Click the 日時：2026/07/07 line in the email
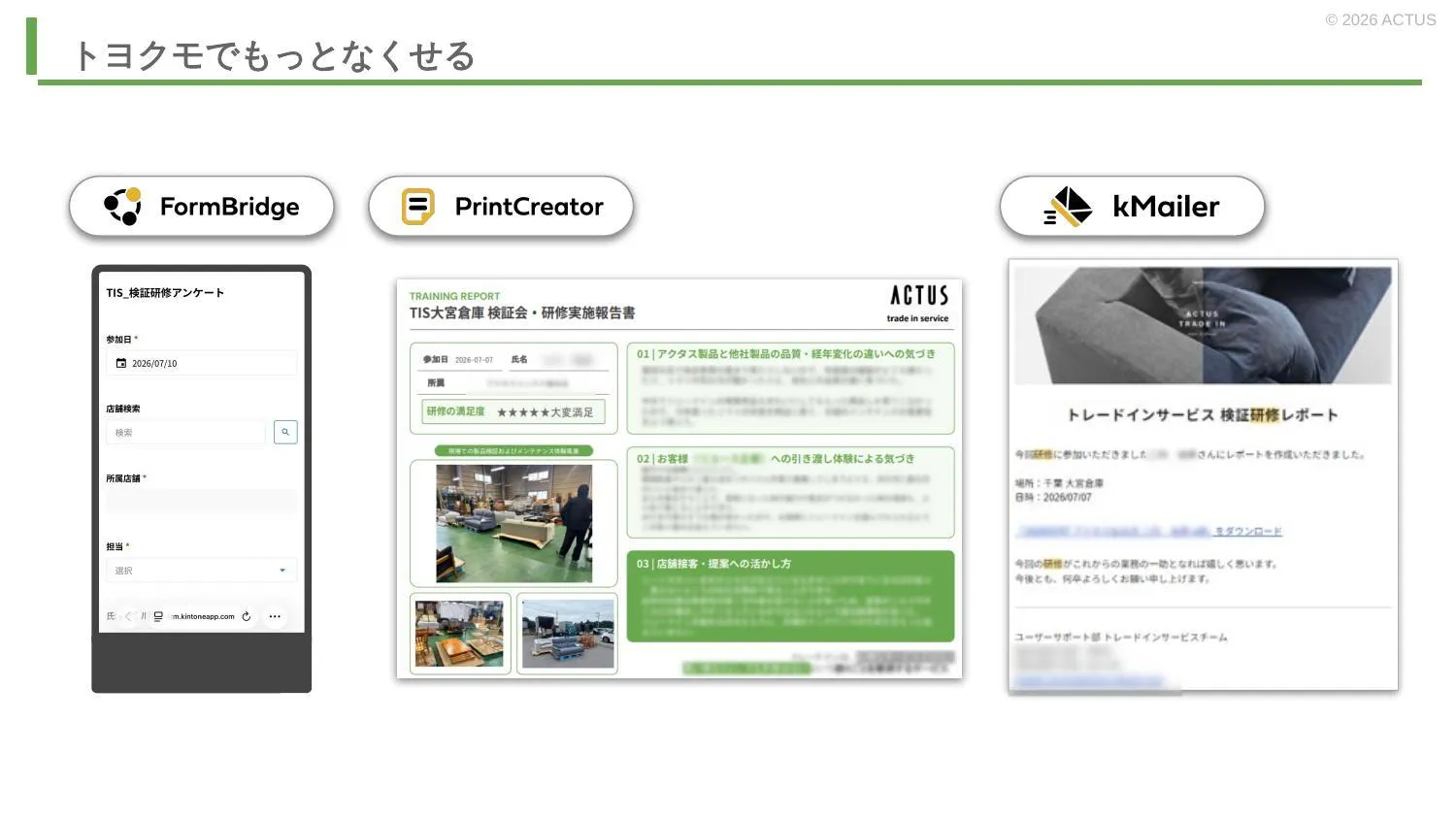This screenshot has height=819, width=1456. pyautogui.click(x=1053, y=497)
